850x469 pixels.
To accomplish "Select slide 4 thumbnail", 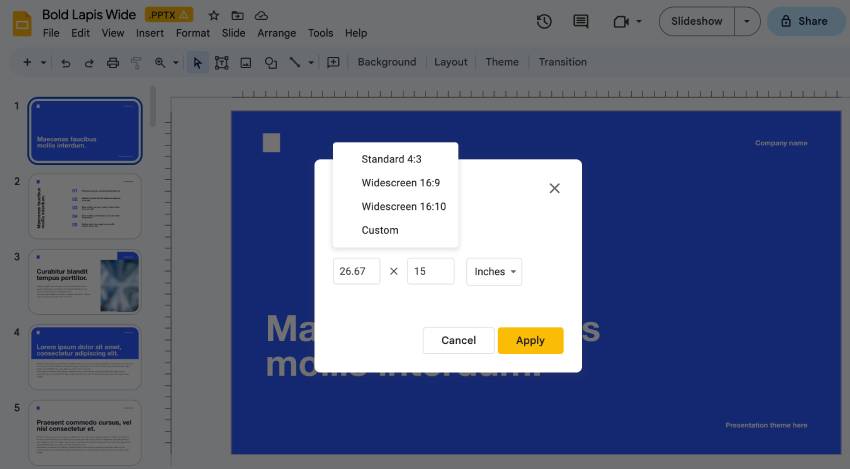I will [x=85, y=357].
